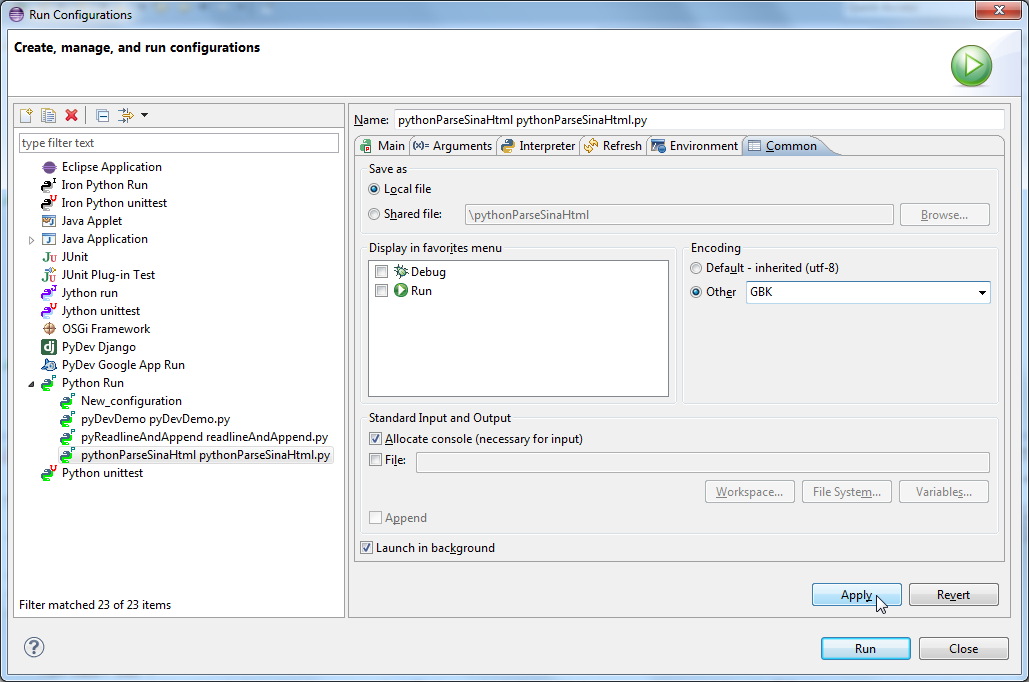The height and width of the screenshot is (682, 1029).
Task: Select PyDev Django configuration type
Action: (x=100, y=347)
